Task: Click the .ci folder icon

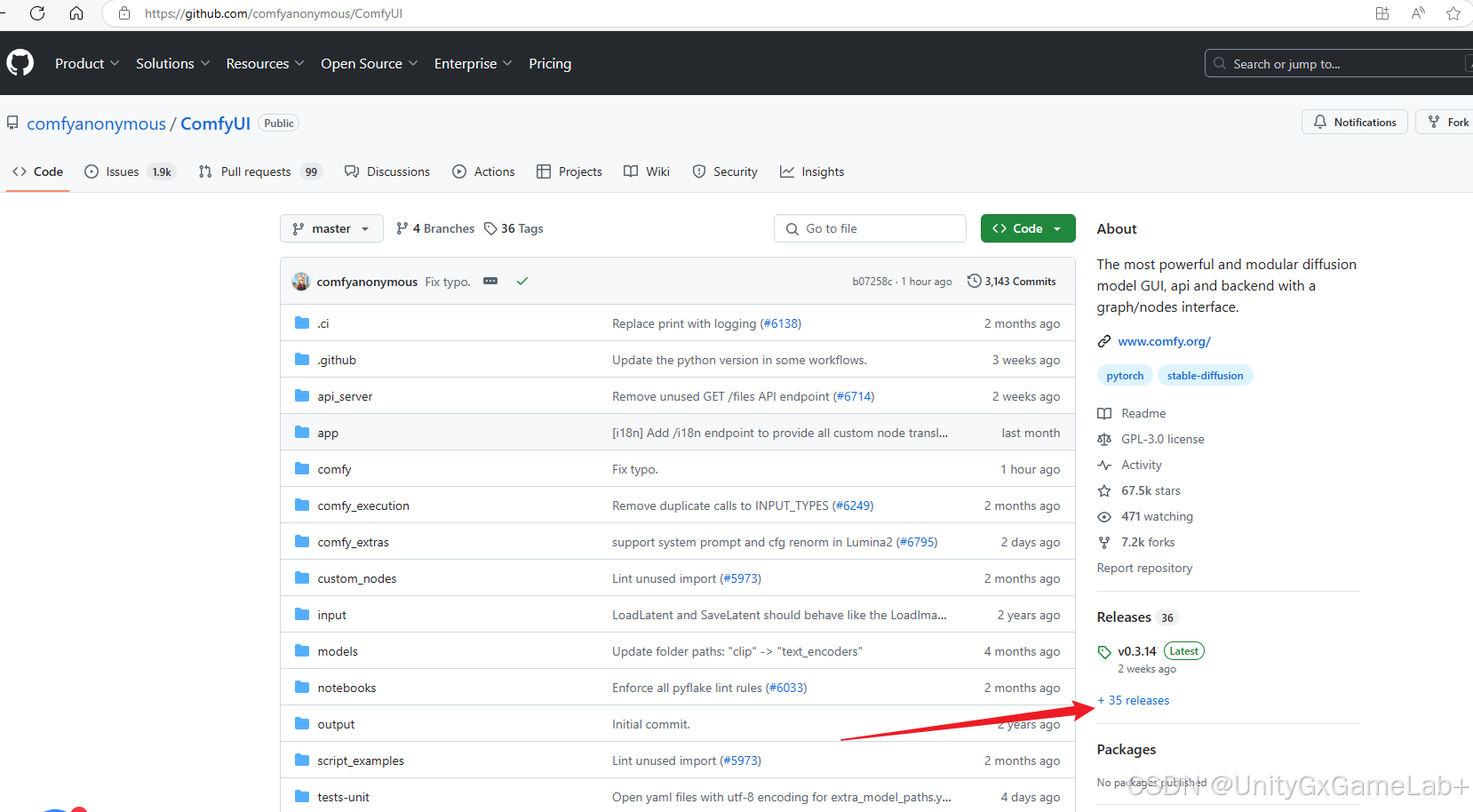Action: click(x=302, y=322)
